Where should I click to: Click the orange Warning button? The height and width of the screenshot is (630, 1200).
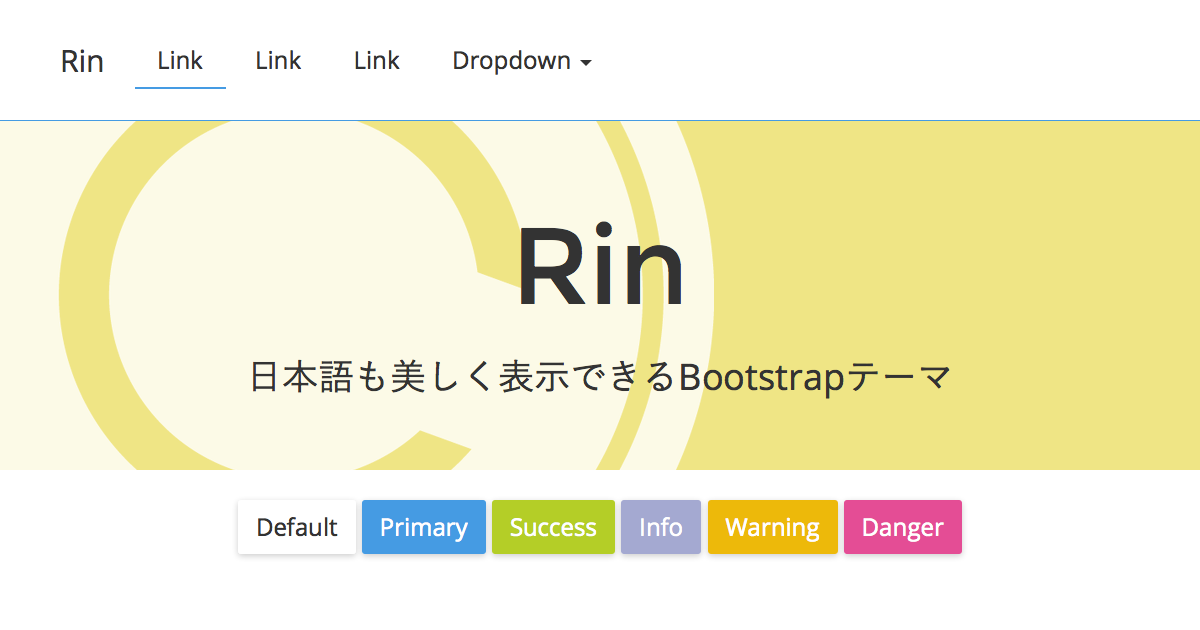point(773,527)
